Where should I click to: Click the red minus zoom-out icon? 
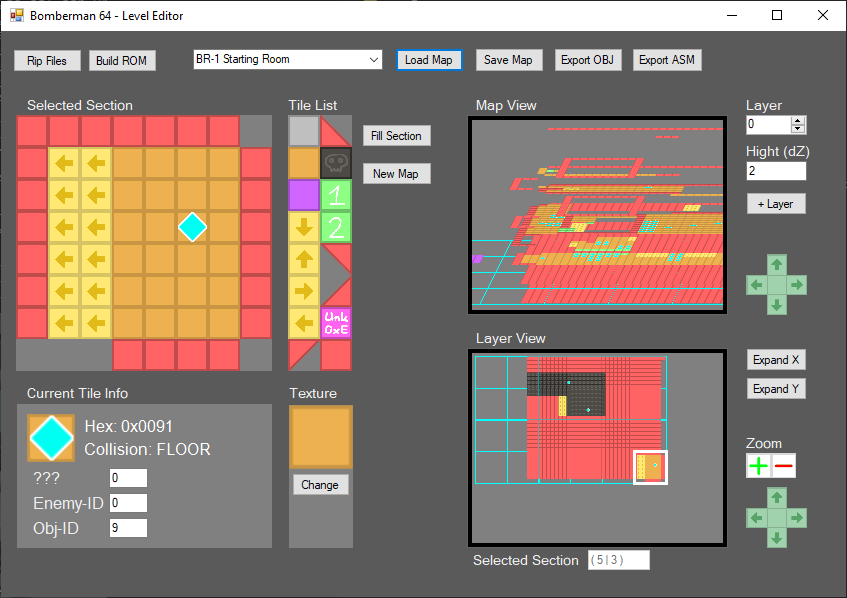784,466
